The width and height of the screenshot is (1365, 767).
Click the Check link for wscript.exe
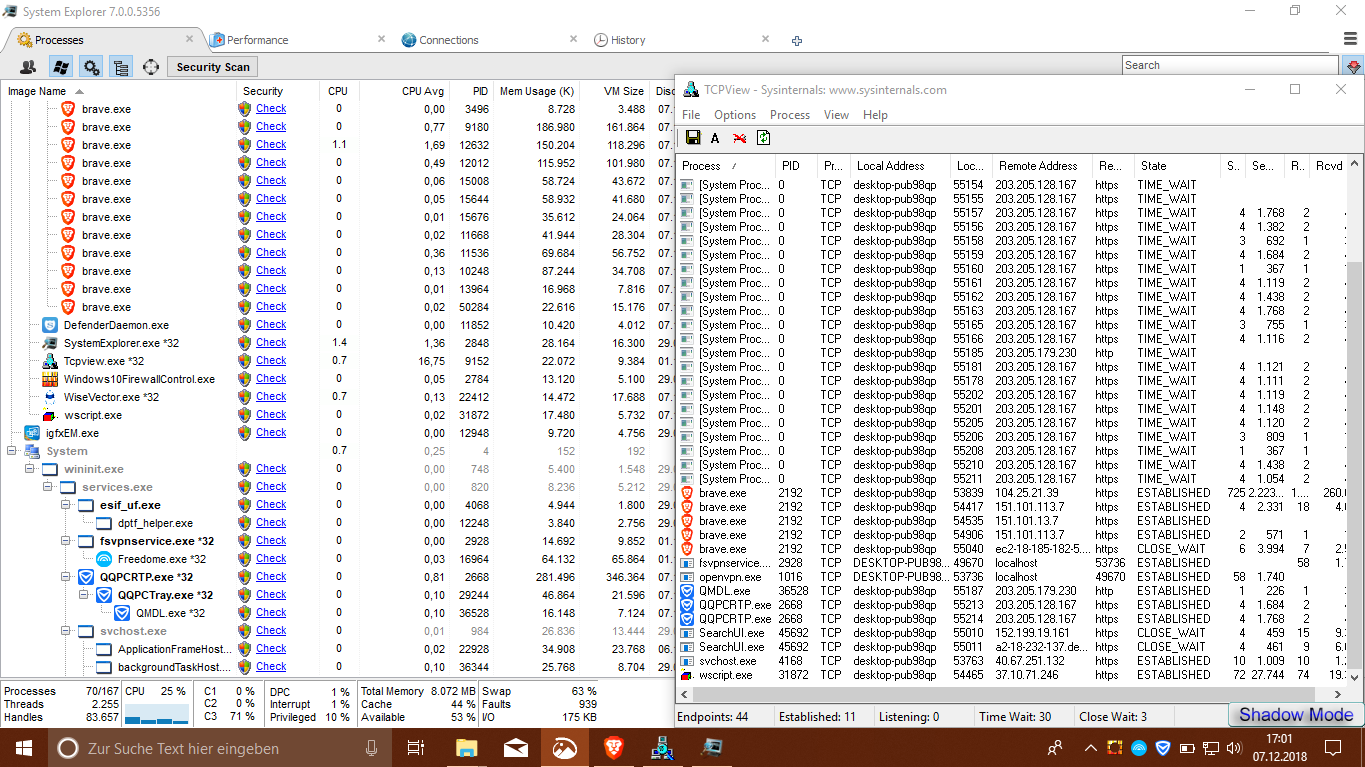(271, 415)
